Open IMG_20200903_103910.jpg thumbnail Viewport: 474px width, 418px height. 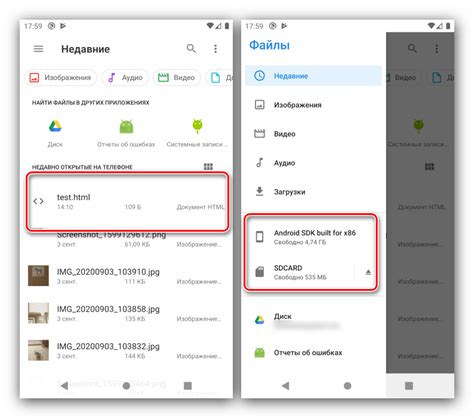[x=38, y=276]
